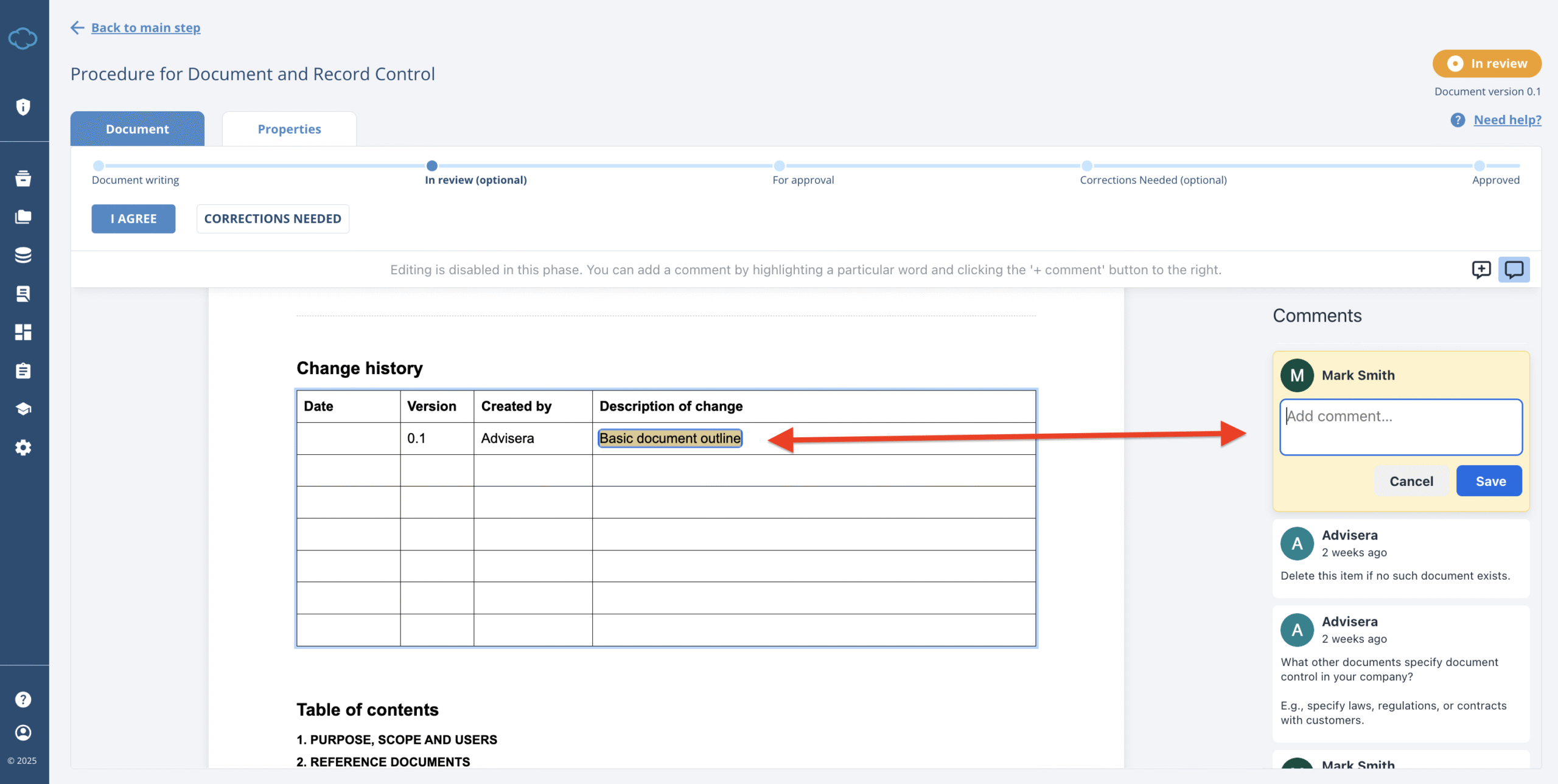
Task: Toggle the show comments speech bubble icon
Action: tap(1514, 269)
